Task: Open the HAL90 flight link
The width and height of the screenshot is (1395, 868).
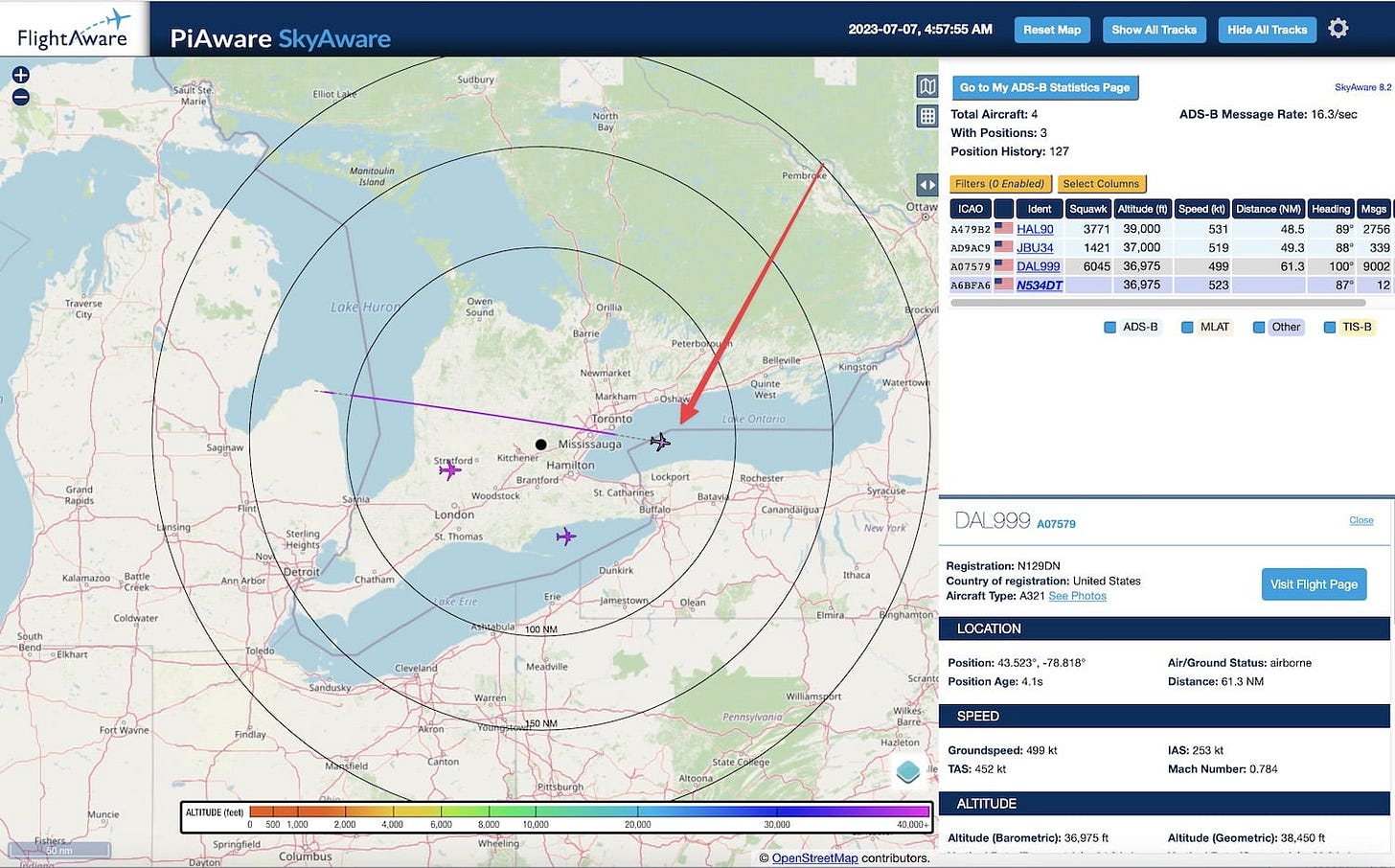Action: (x=1035, y=229)
